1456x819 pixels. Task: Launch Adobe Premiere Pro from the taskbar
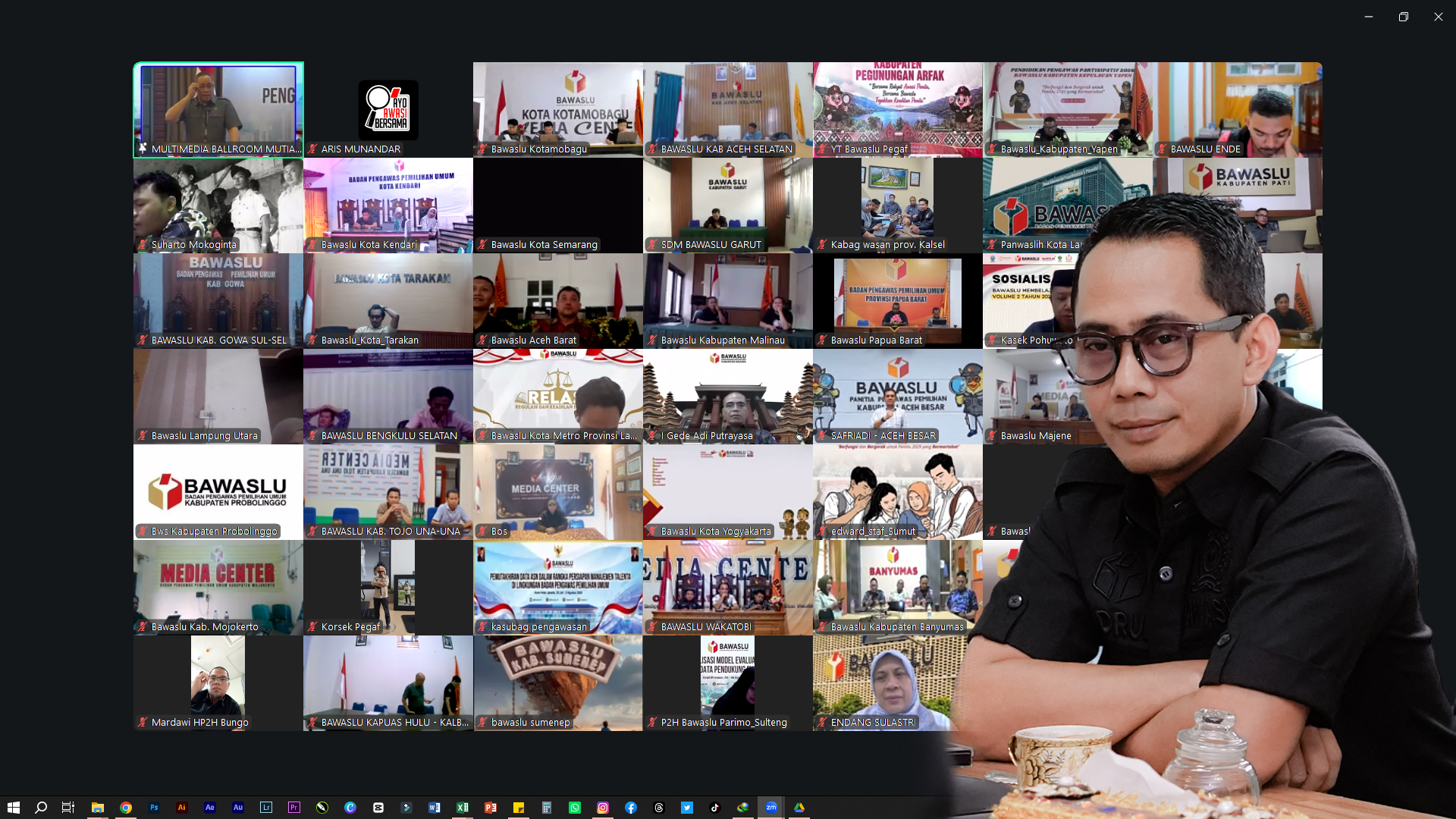coord(294,808)
